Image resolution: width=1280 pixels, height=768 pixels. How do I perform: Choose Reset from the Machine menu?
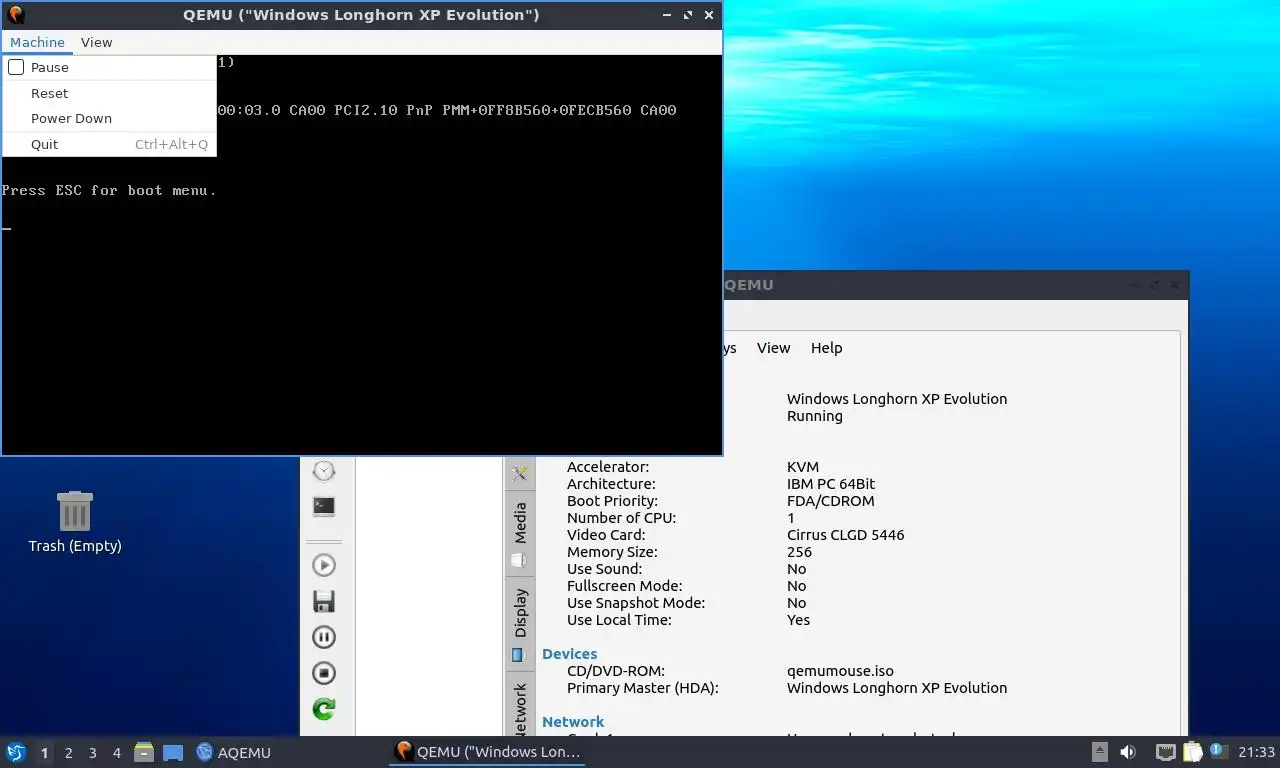(x=109, y=93)
